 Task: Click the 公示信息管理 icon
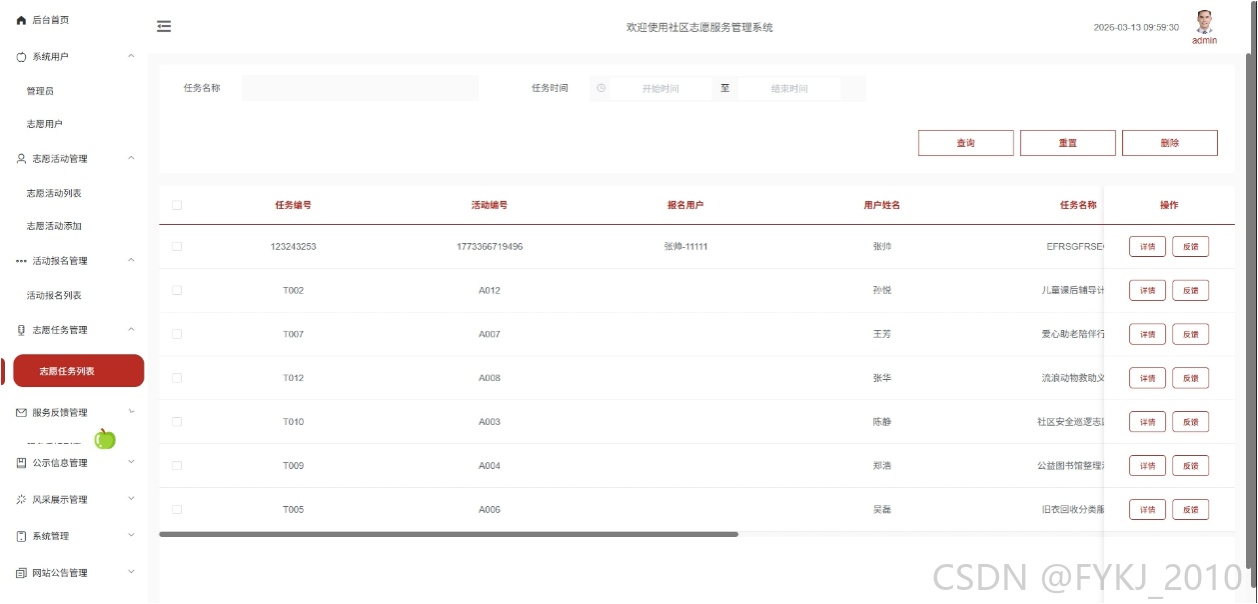[21, 463]
